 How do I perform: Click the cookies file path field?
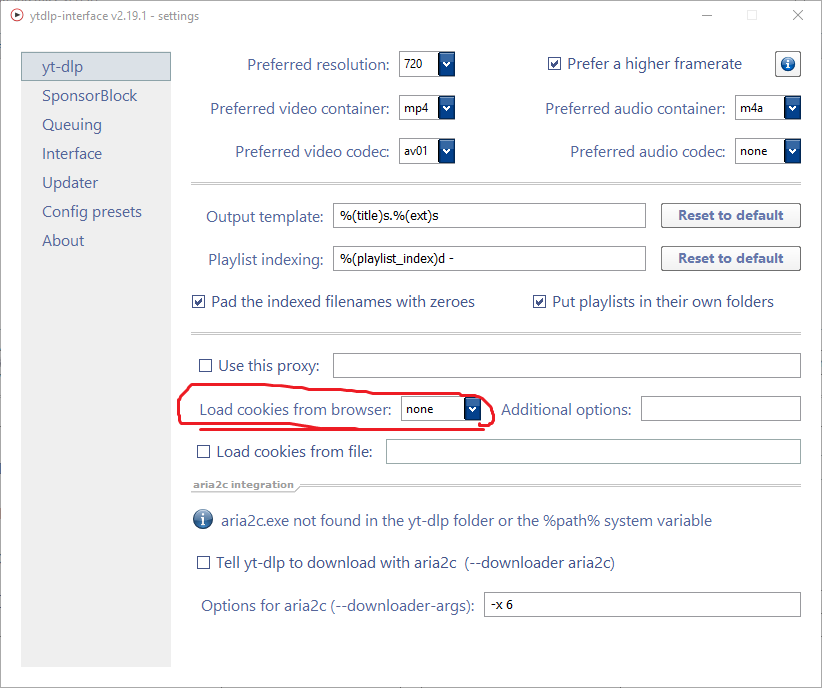(x=593, y=452)
